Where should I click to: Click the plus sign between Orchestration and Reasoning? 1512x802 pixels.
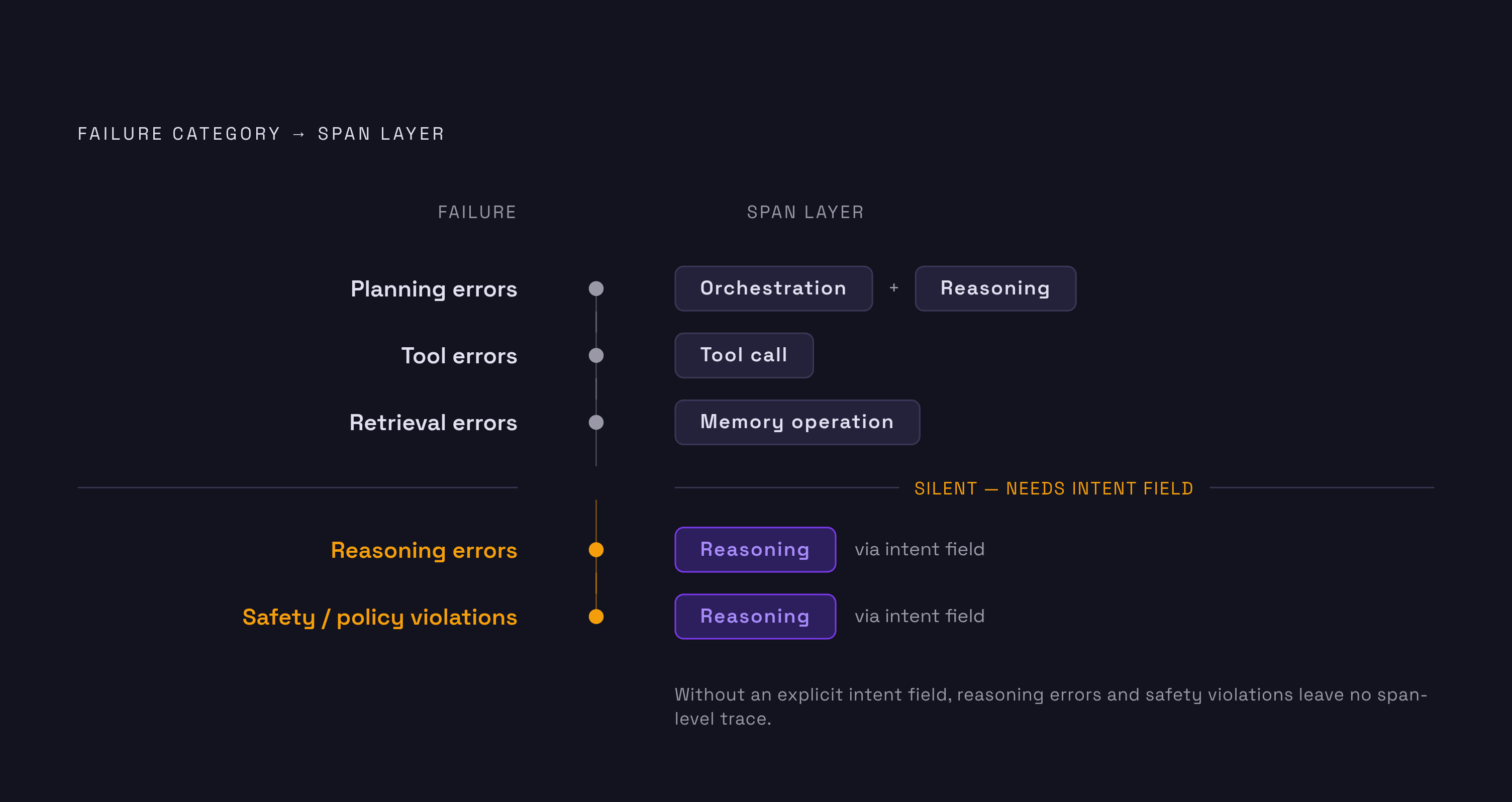tap(893, 288)
